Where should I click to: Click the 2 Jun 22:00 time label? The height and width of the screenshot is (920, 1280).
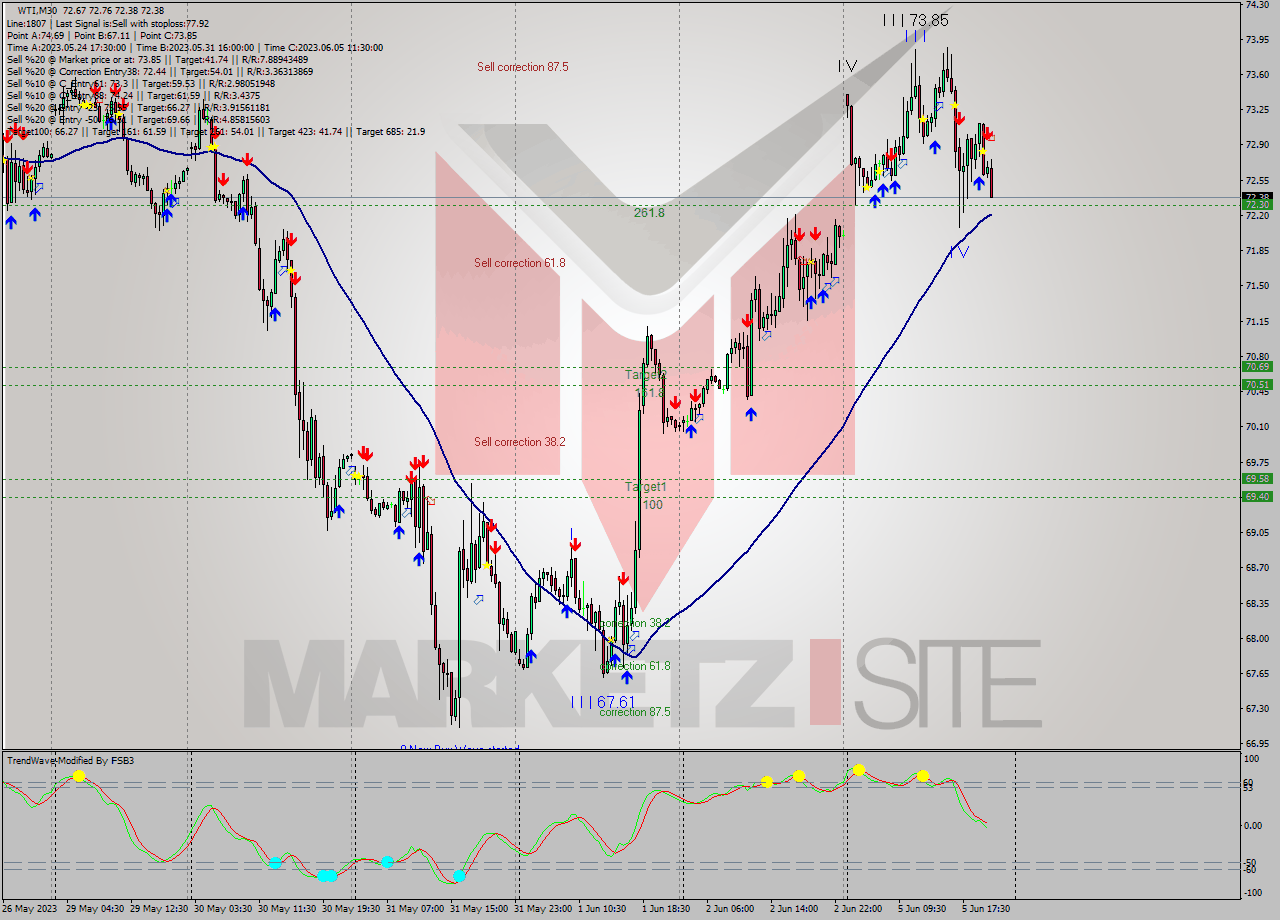[858, 909]
